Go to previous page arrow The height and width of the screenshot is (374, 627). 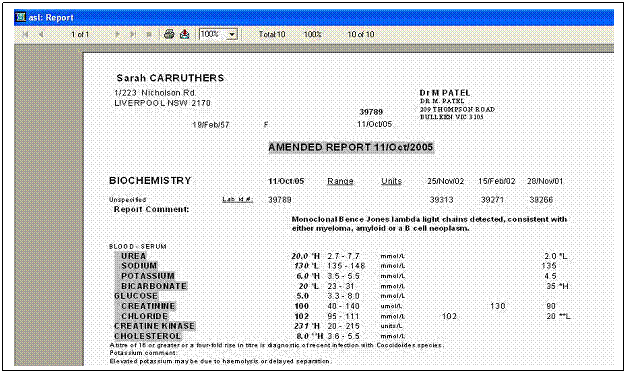pyautogui.click(x=41, y=35)
